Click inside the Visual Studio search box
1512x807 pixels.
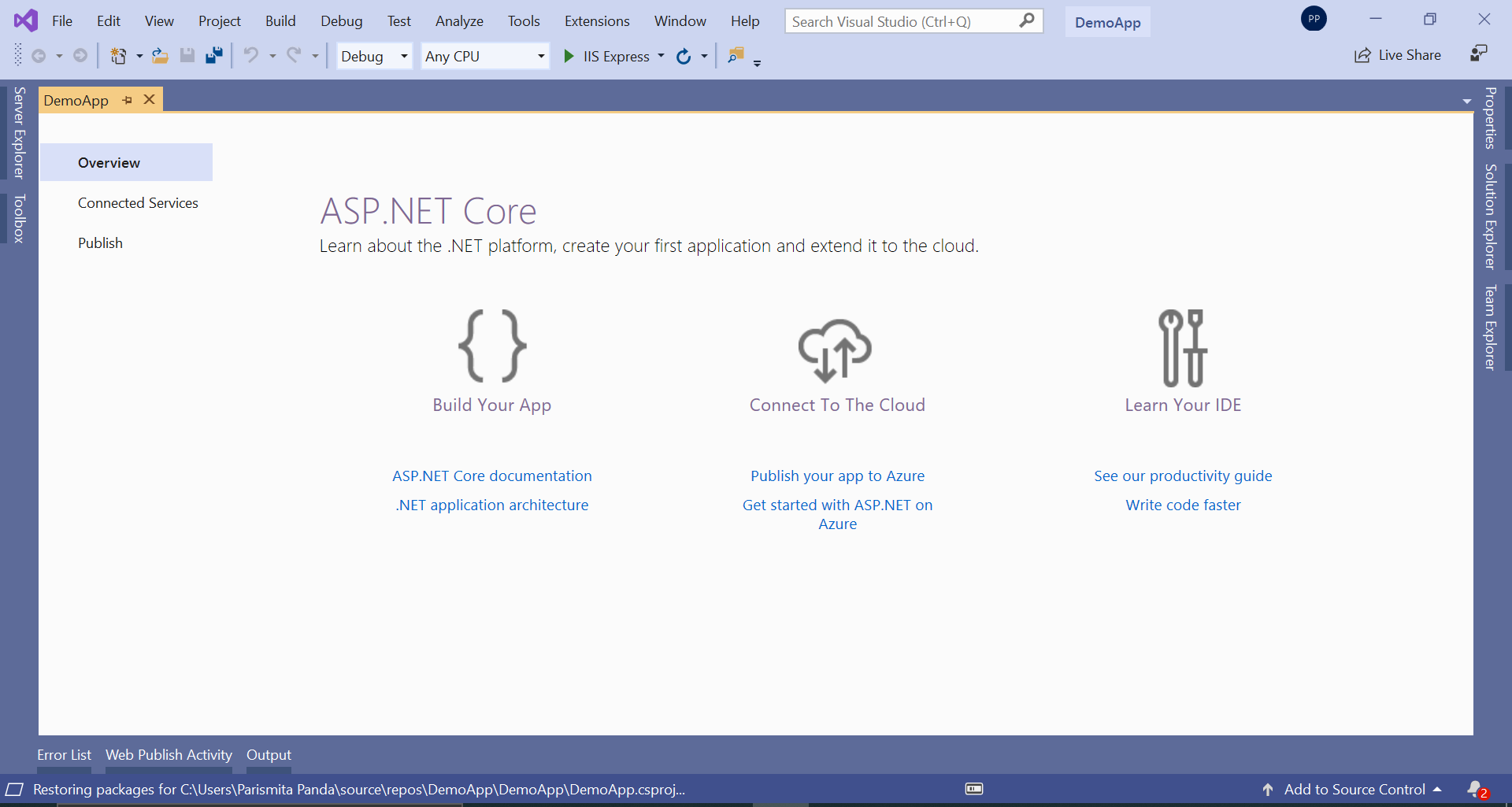point(898,21)
